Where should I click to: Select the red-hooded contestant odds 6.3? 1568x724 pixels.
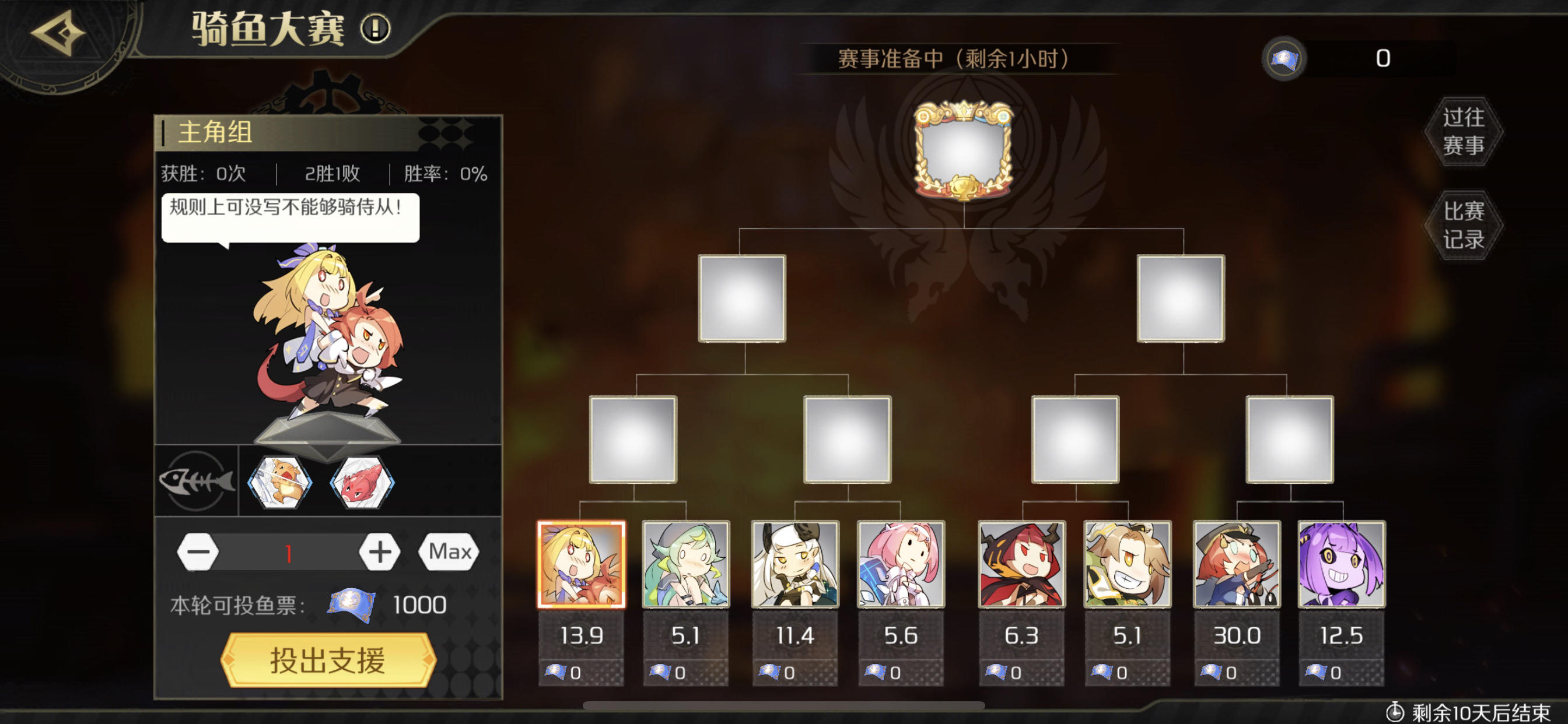pos(1021,564)
